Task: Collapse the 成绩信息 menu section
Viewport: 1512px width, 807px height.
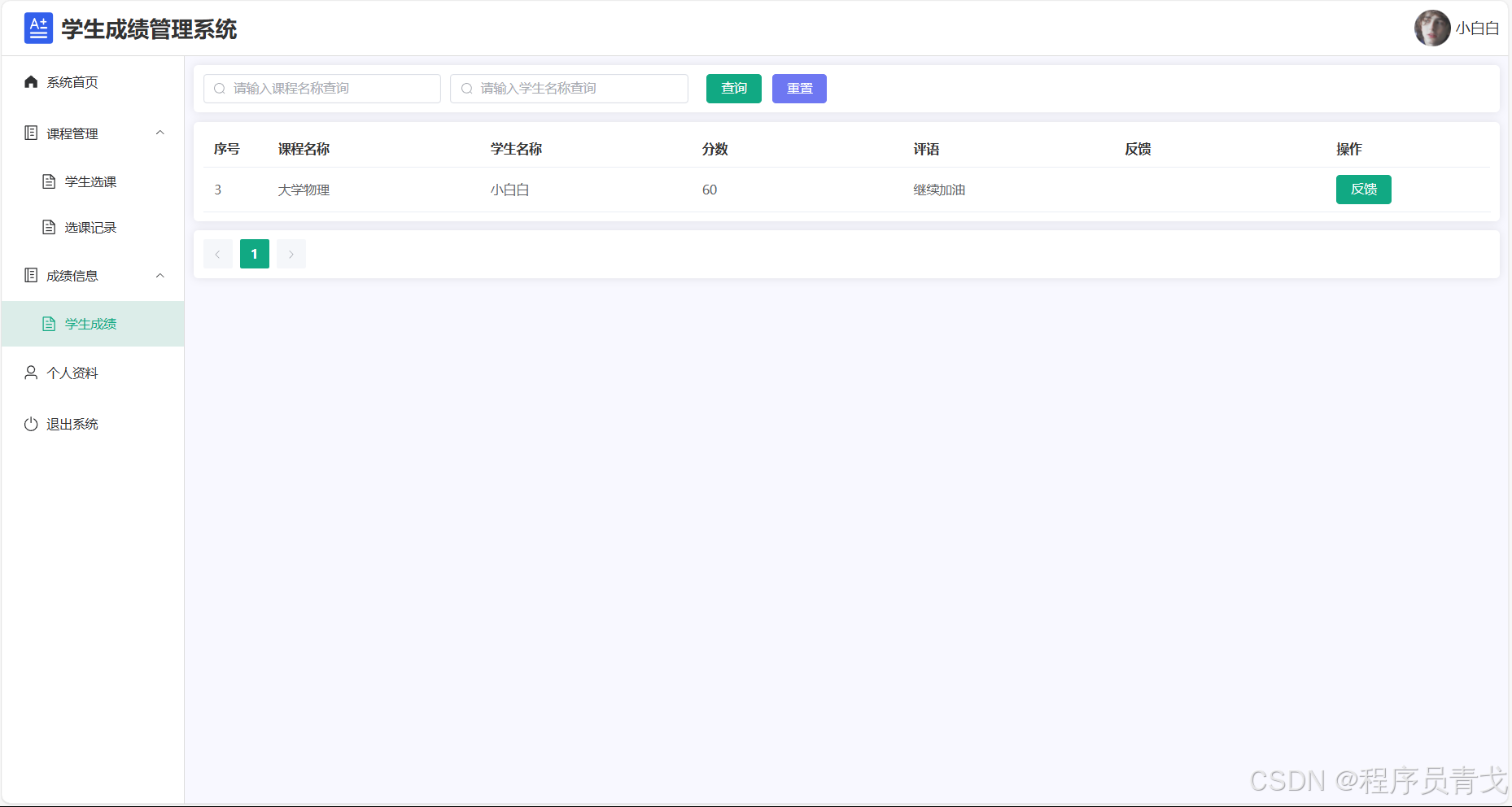Action: [160, 275]
